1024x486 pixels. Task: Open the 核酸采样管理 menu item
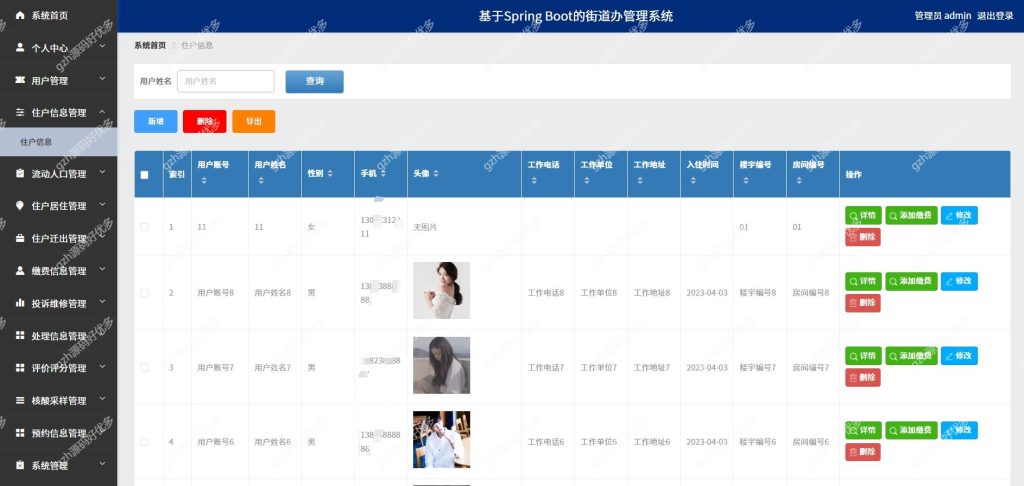click(x=59, y=400)
